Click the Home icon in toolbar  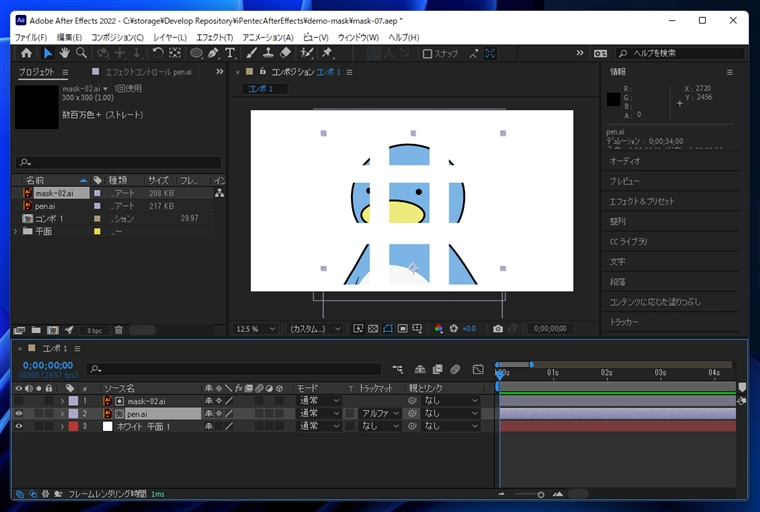pos(26,53)
